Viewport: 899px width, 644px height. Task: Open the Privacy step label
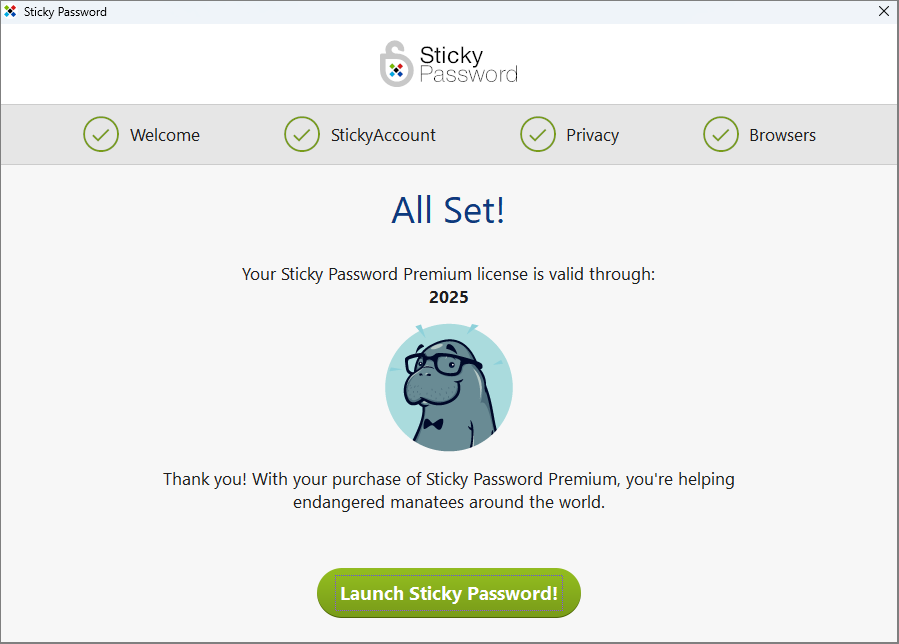pos(592,134)
